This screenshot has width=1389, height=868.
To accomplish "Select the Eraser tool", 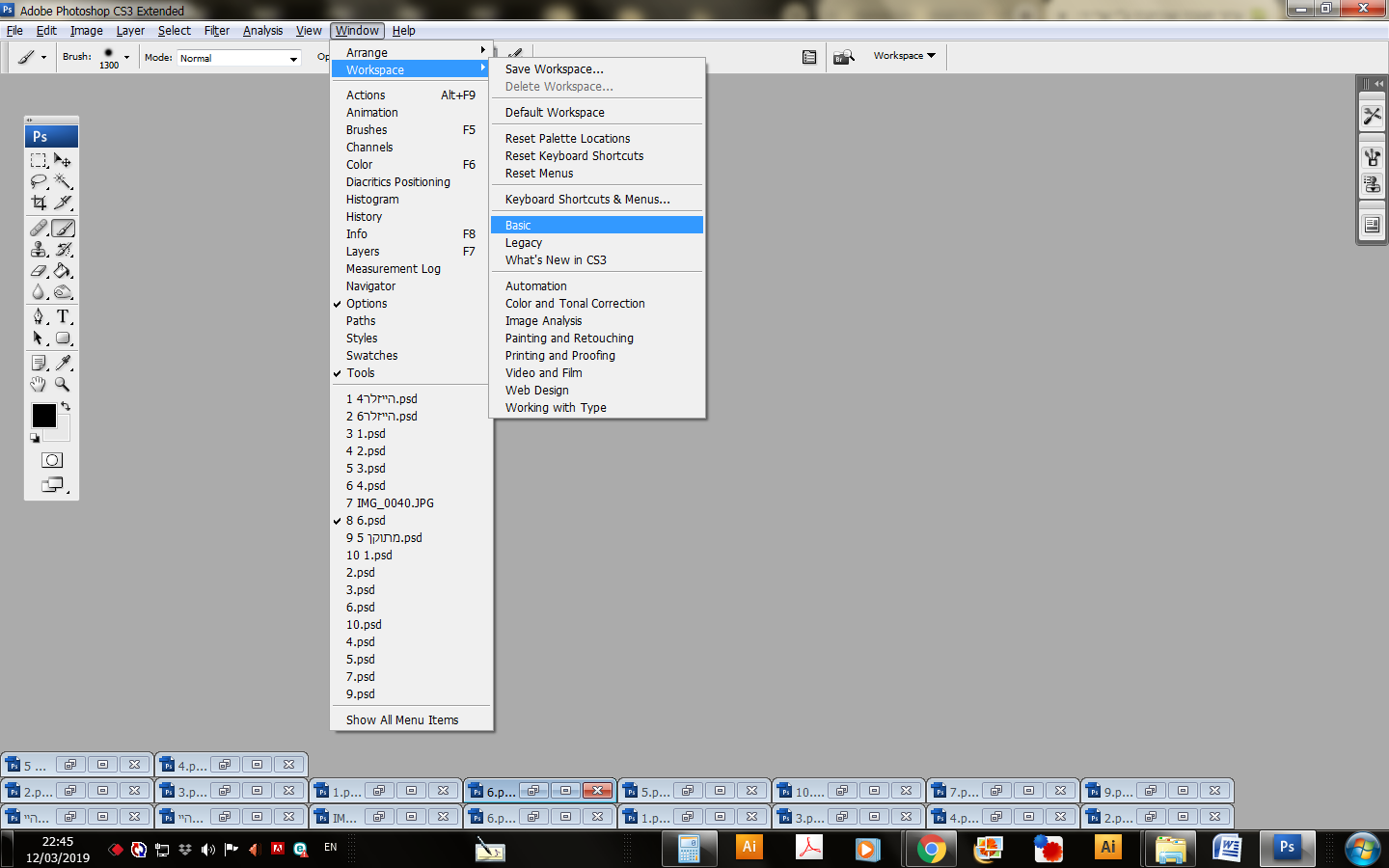I will click(x=39, y=271).
